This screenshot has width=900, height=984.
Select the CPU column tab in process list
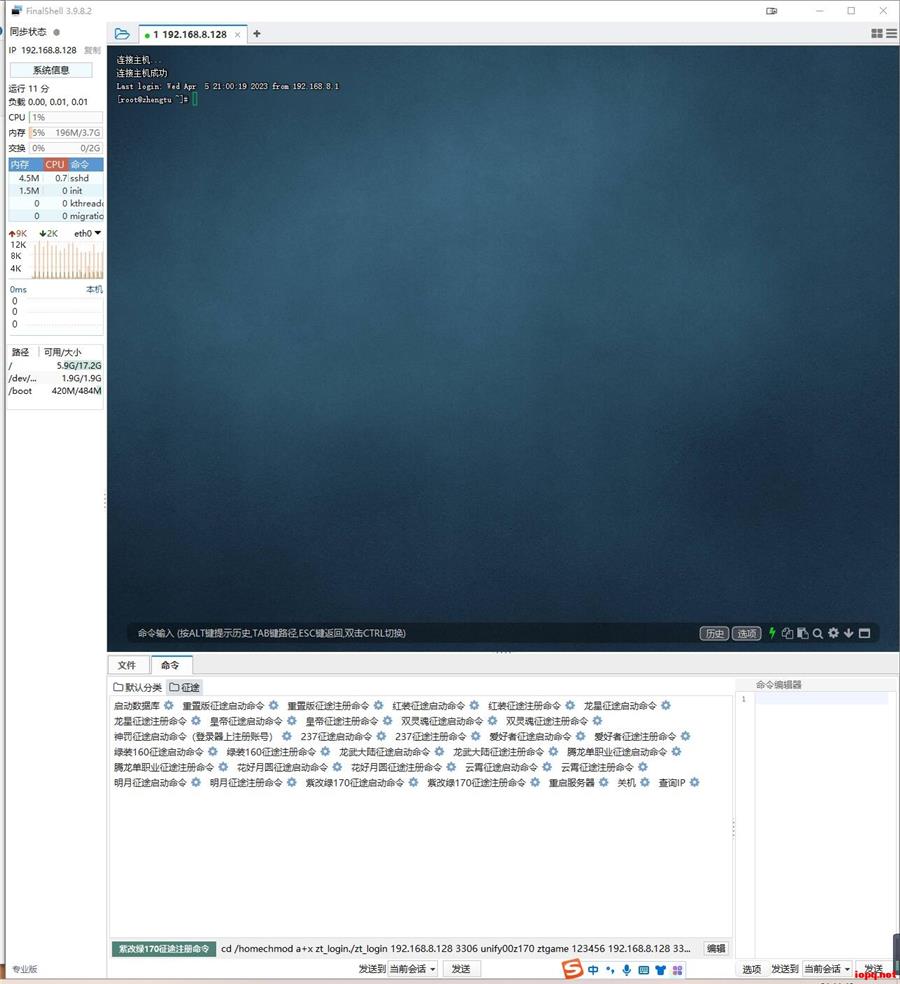pos(55,164)
